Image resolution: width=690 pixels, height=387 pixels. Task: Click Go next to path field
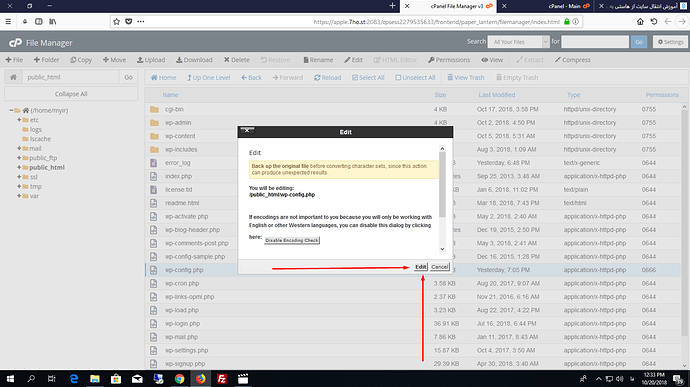[x=128, y=77]
